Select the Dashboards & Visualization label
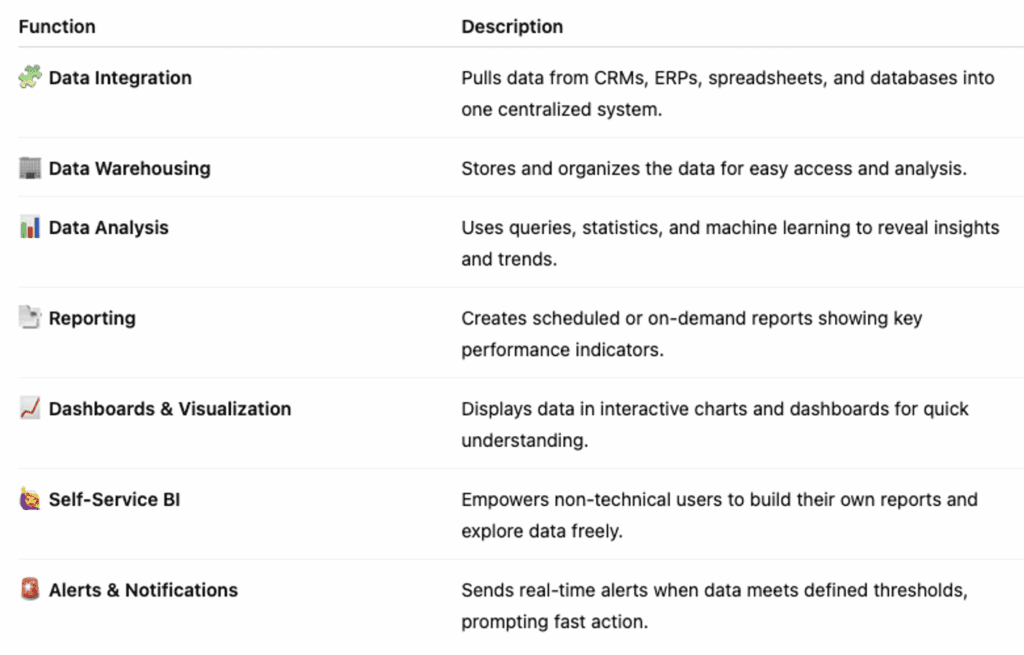The image size is (1024, 655). click(170, 409)
